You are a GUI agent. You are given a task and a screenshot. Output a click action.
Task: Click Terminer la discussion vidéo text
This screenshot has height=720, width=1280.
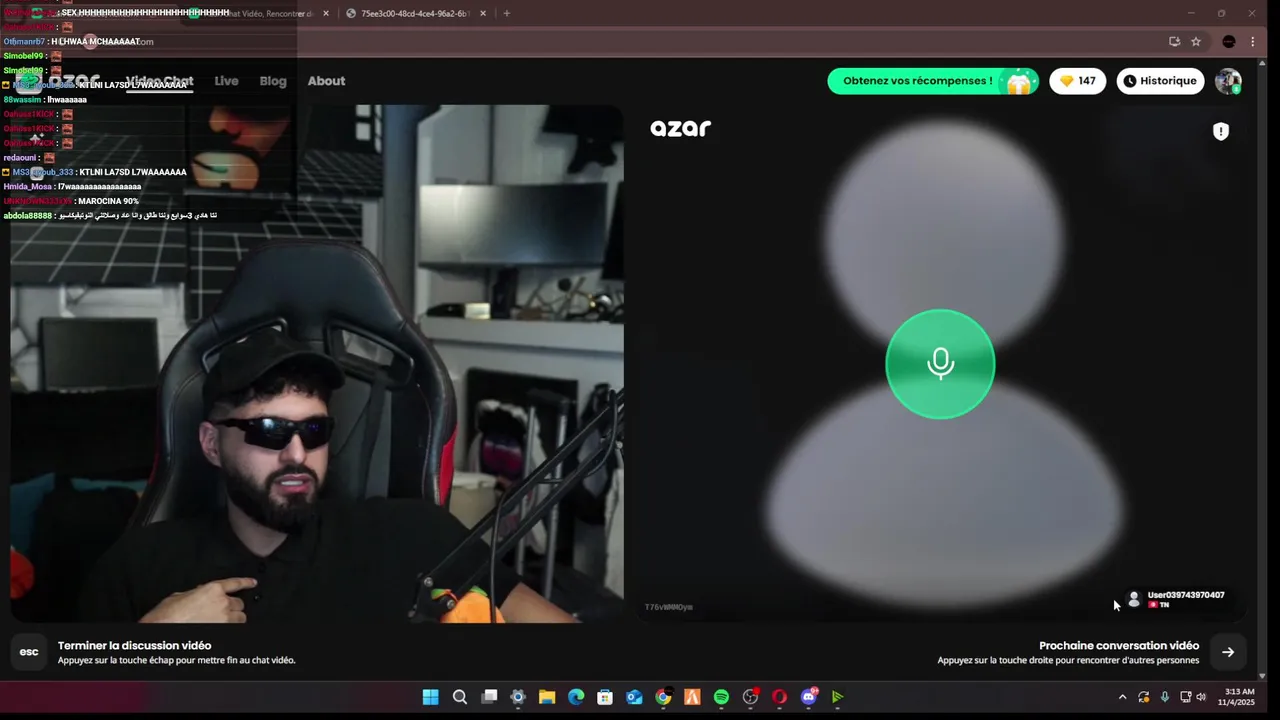click(135, 646)
